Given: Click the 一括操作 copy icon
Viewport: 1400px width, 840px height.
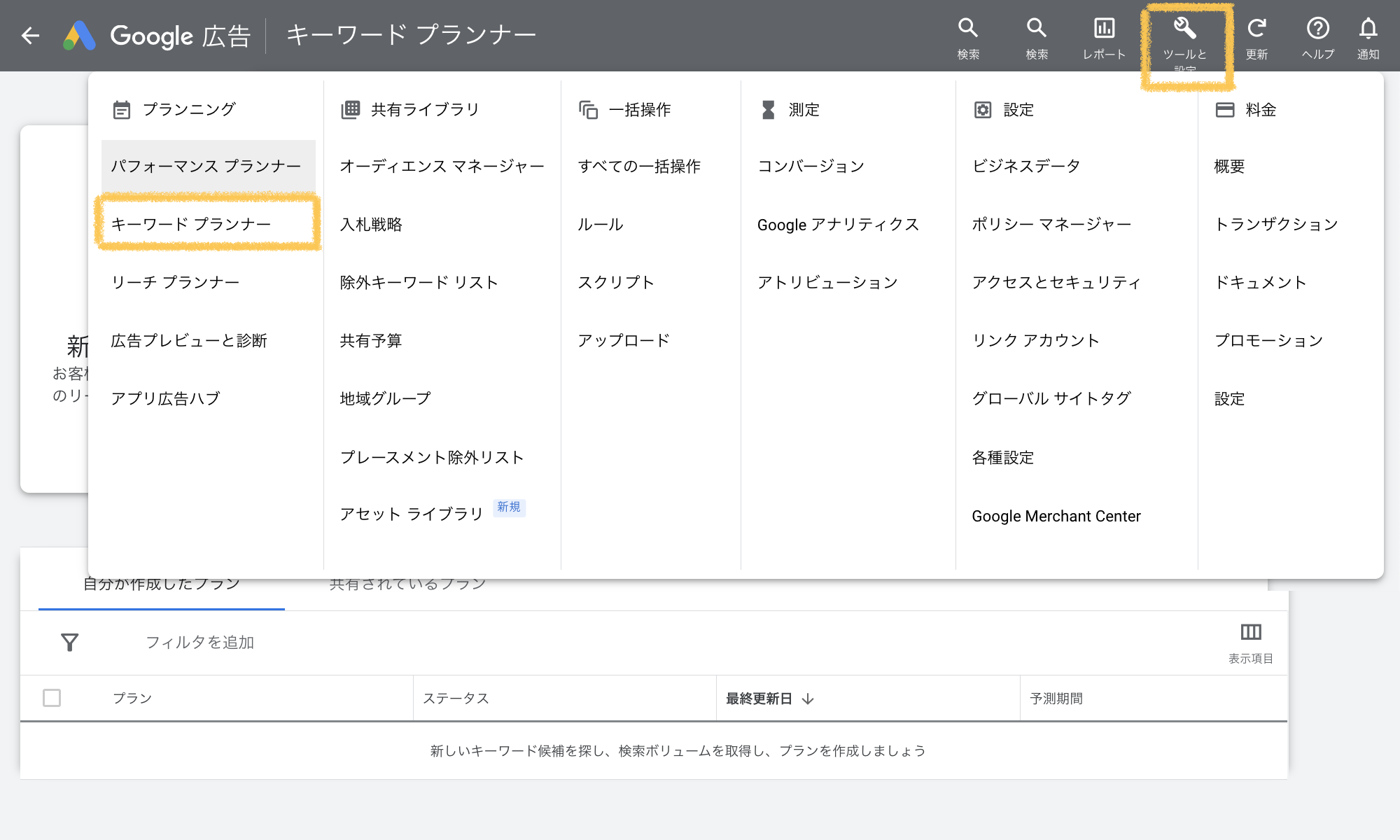Looking at the screenshot, I should (589, 110).
